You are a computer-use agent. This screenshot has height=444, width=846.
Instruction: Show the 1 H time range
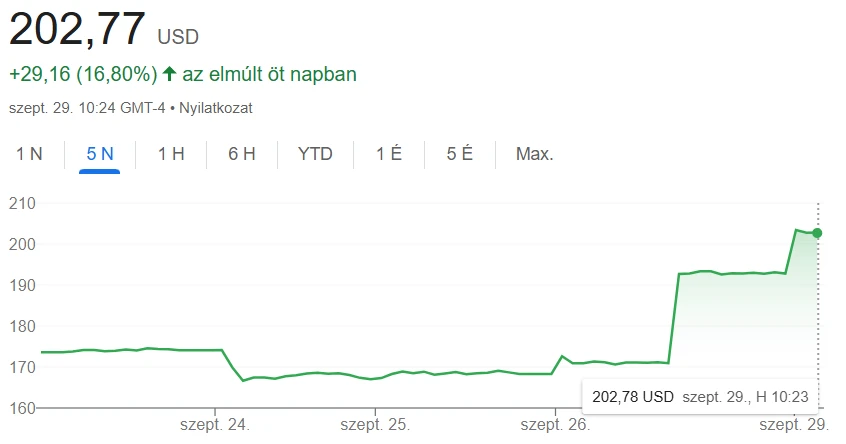171,154
